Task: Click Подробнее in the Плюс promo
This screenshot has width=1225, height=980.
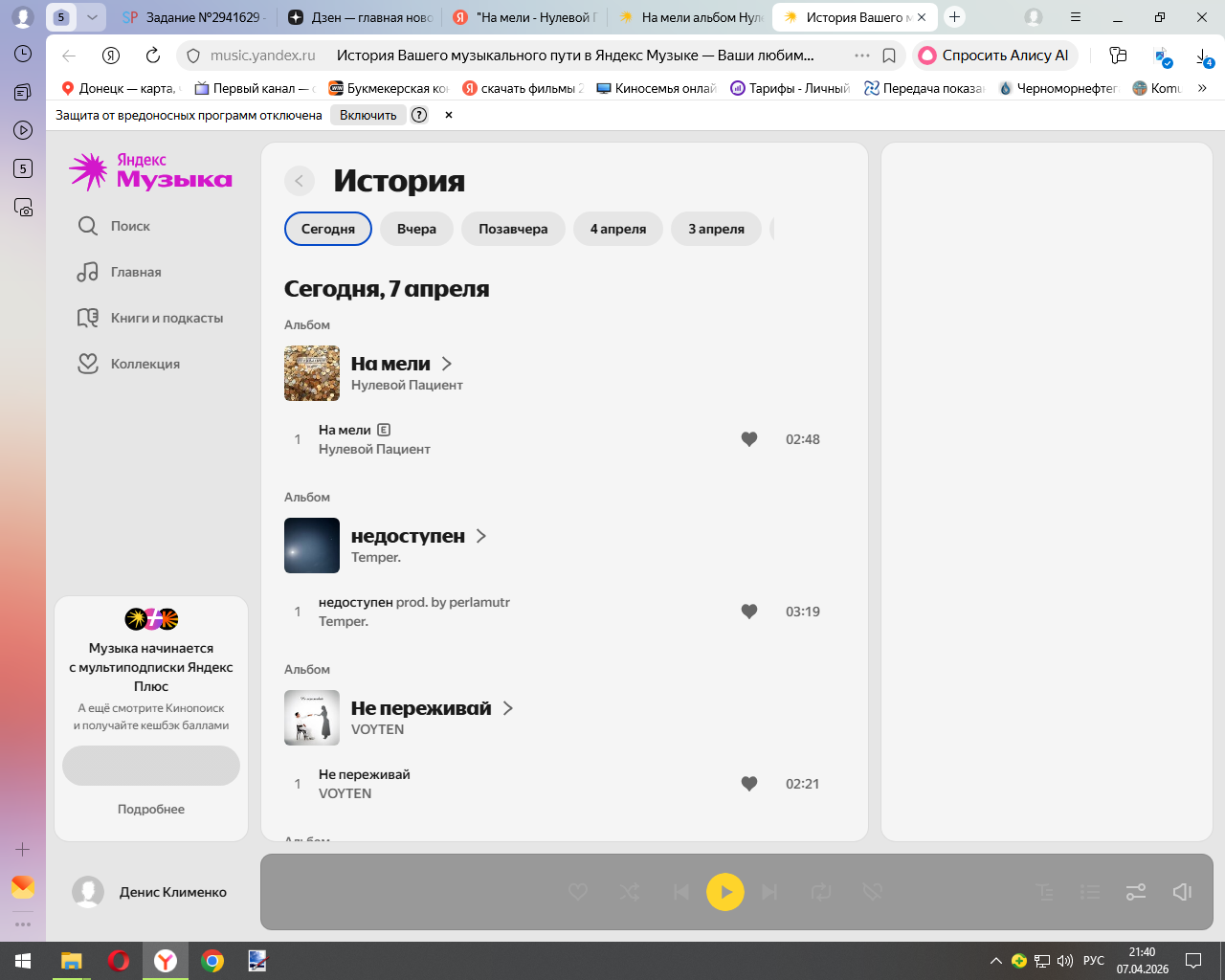Action: [151, 809]
